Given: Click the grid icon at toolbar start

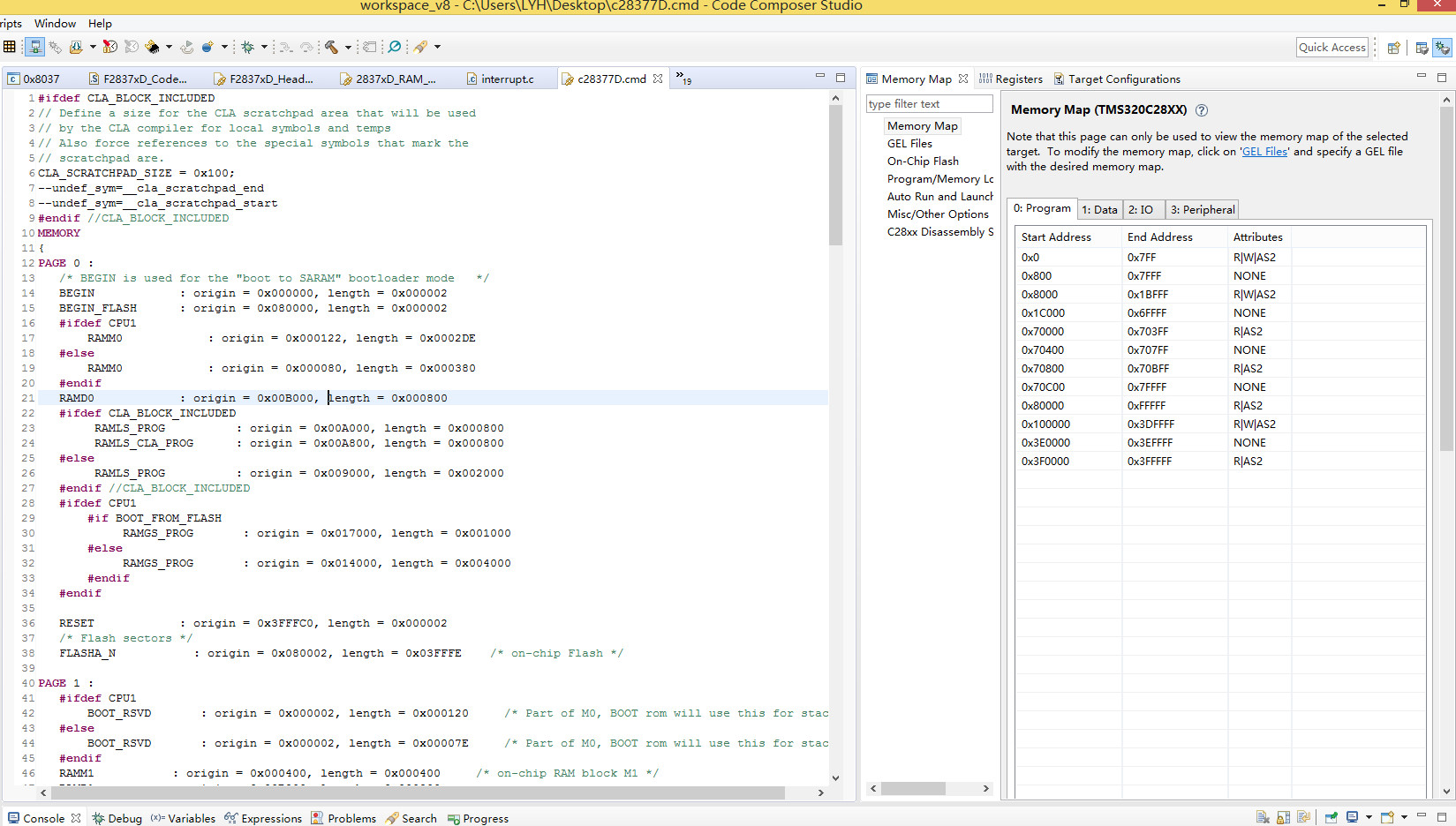Looking at the screenshot, I should tap(10, 47).
